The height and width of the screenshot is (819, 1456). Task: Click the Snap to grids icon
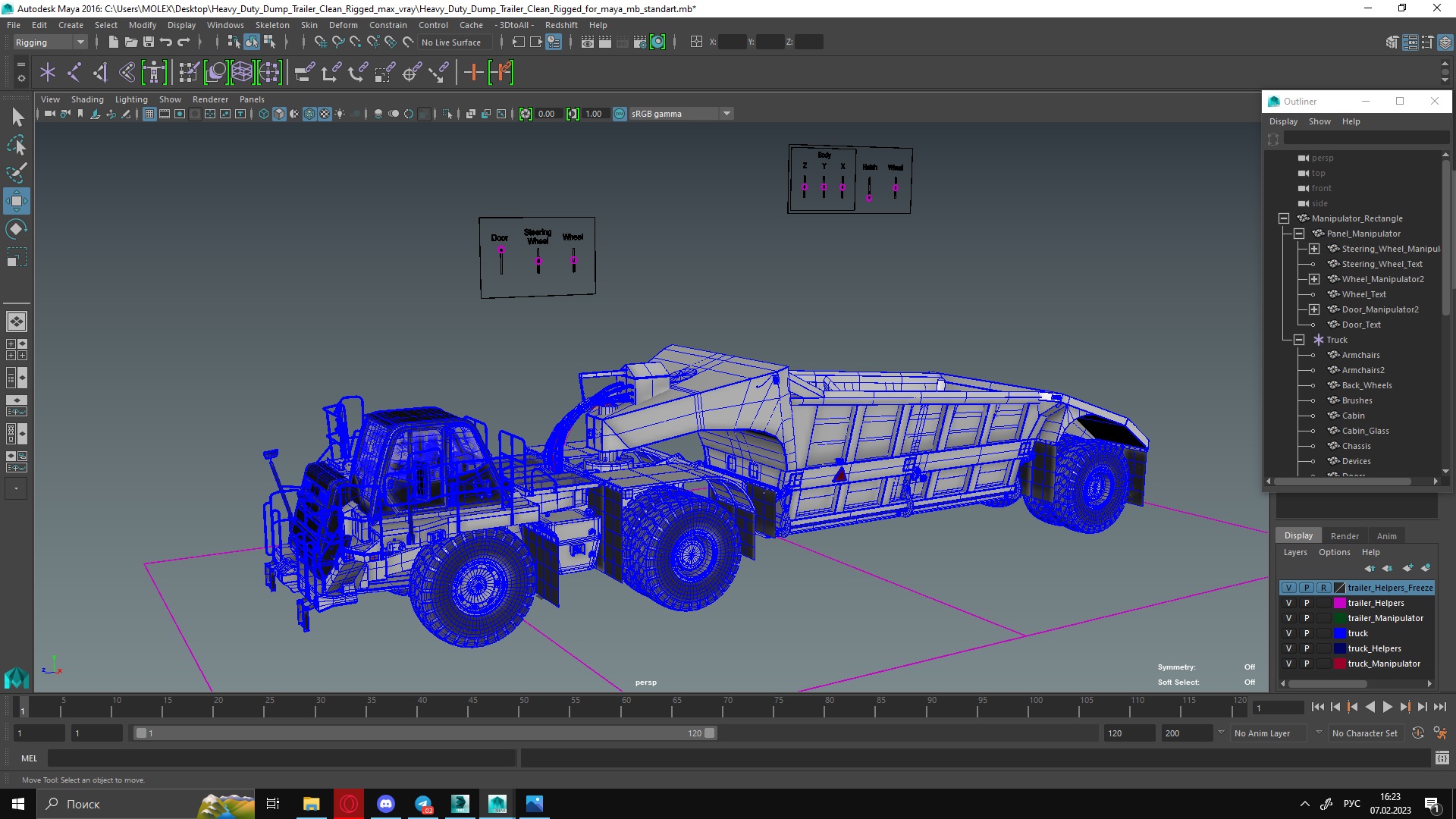click(321, 42)
